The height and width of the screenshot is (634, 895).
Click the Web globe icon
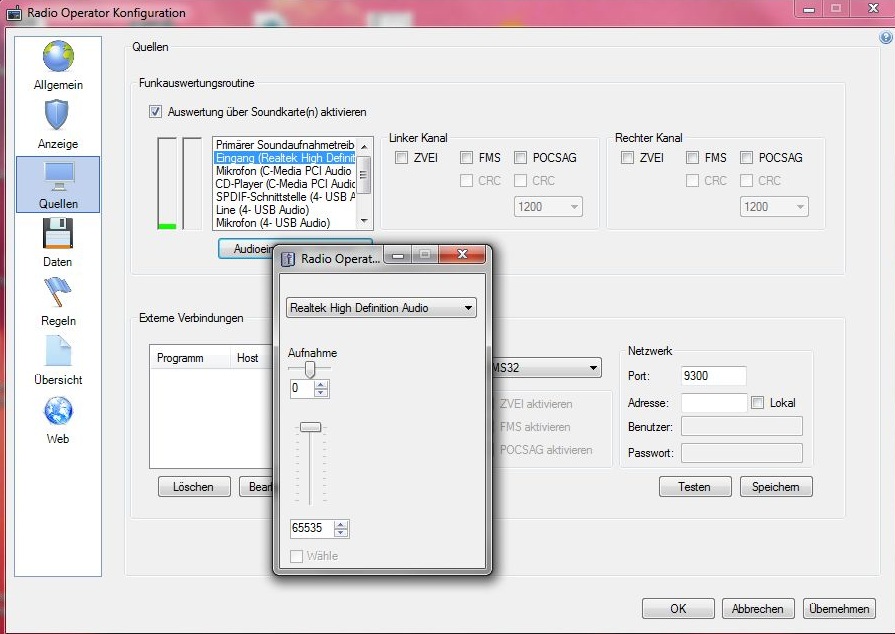pyautogui.click(x=58, y=410)
